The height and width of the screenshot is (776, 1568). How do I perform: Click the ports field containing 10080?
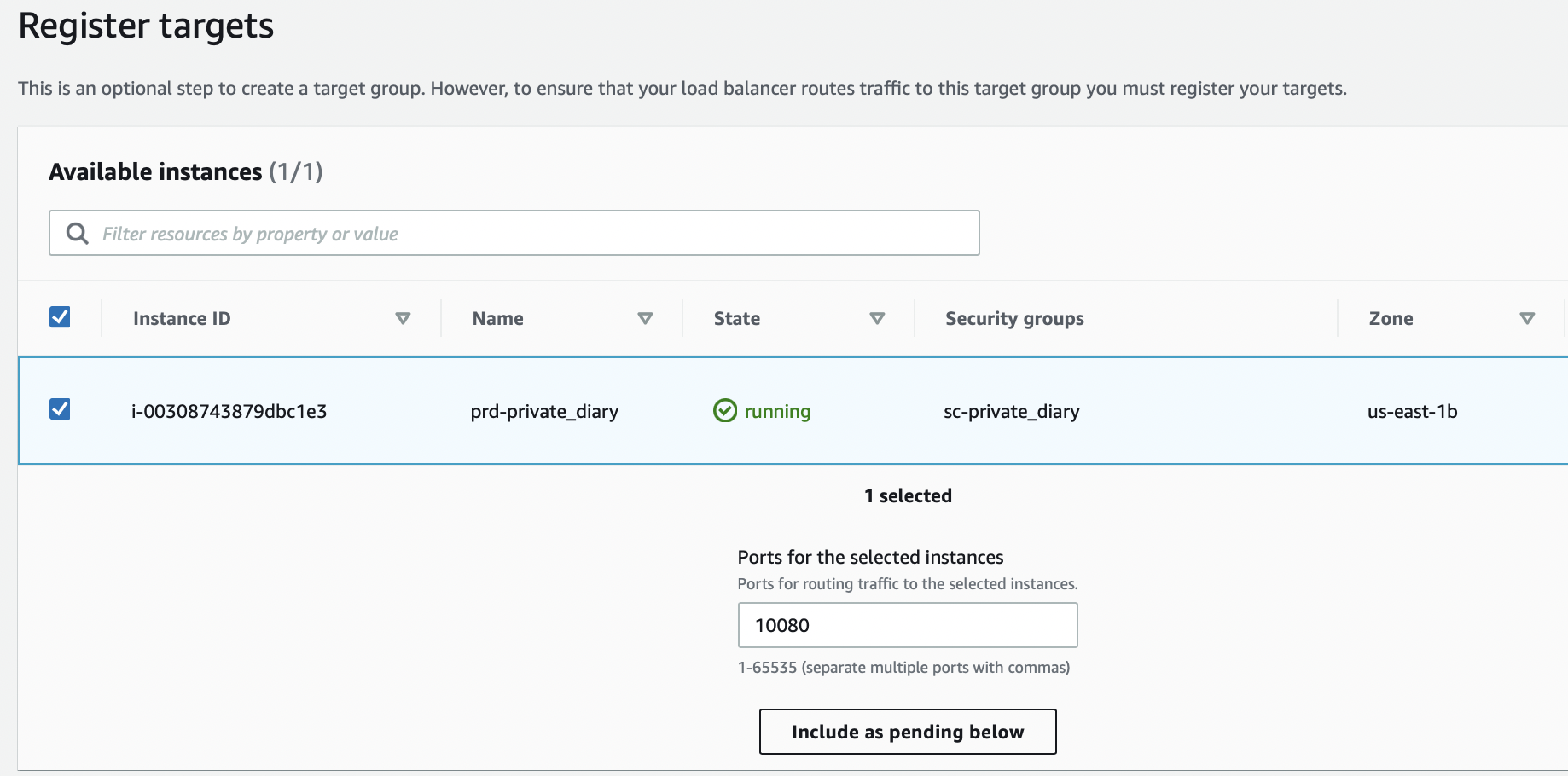[907, 625]
